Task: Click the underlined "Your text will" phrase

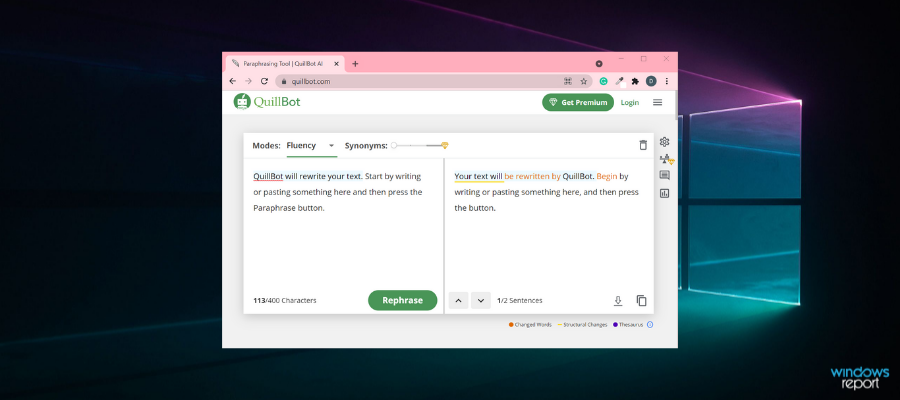Action: (479, 176)
